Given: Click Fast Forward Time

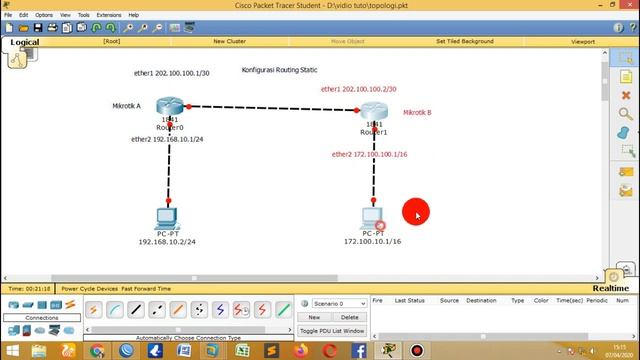Looking at the screenshot, I should (146, 289).
